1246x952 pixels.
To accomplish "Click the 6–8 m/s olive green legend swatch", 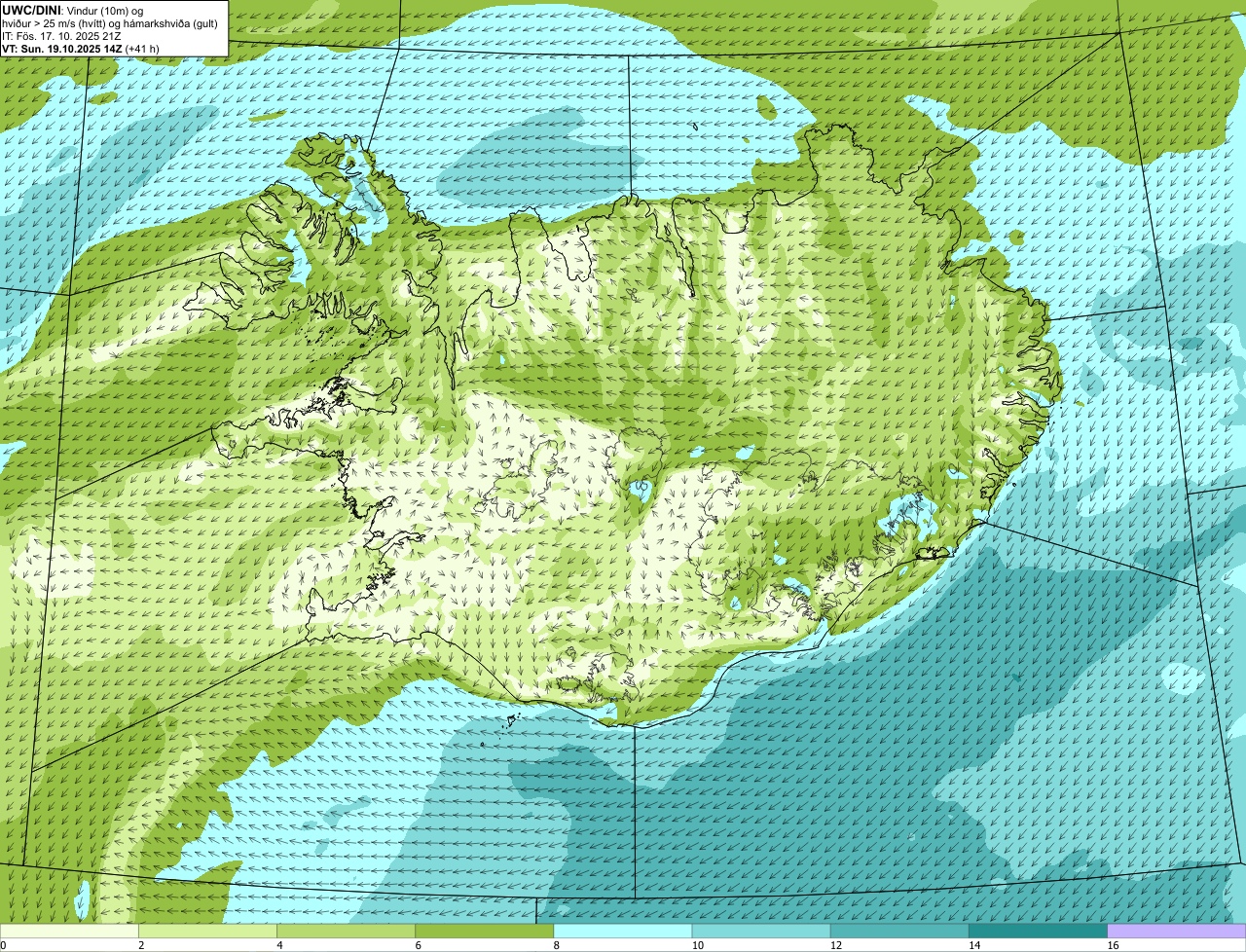I will [x=485, y=931].
